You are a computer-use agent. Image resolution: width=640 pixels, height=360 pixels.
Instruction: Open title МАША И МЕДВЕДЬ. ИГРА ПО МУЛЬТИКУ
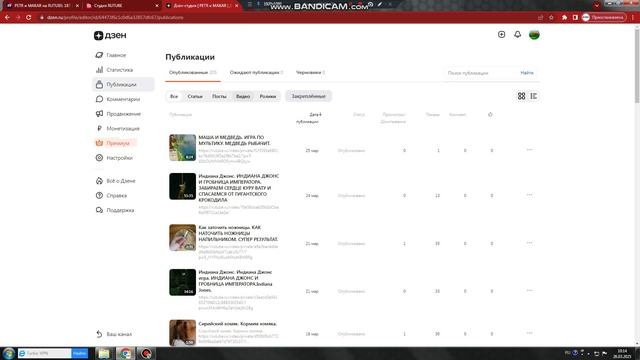234,140
